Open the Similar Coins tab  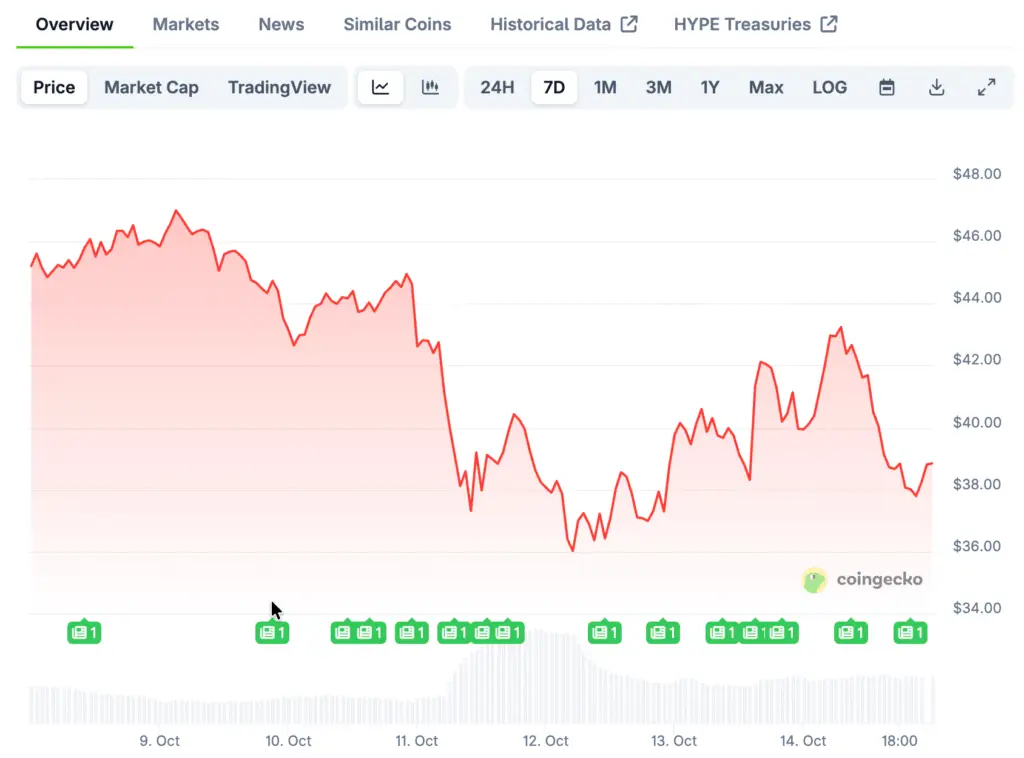tap(397, 24)
